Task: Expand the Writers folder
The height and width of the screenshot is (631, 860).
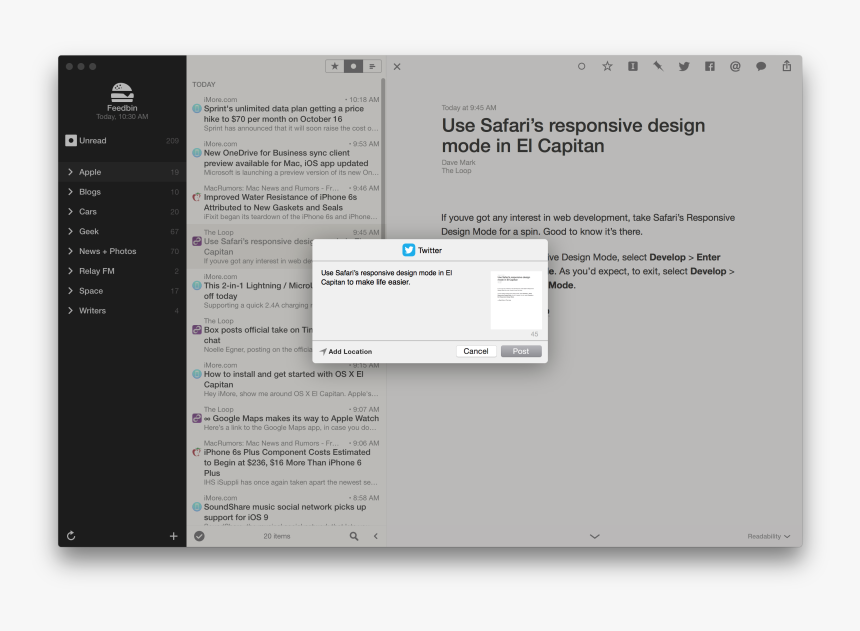Action: [x=70, y=310]
